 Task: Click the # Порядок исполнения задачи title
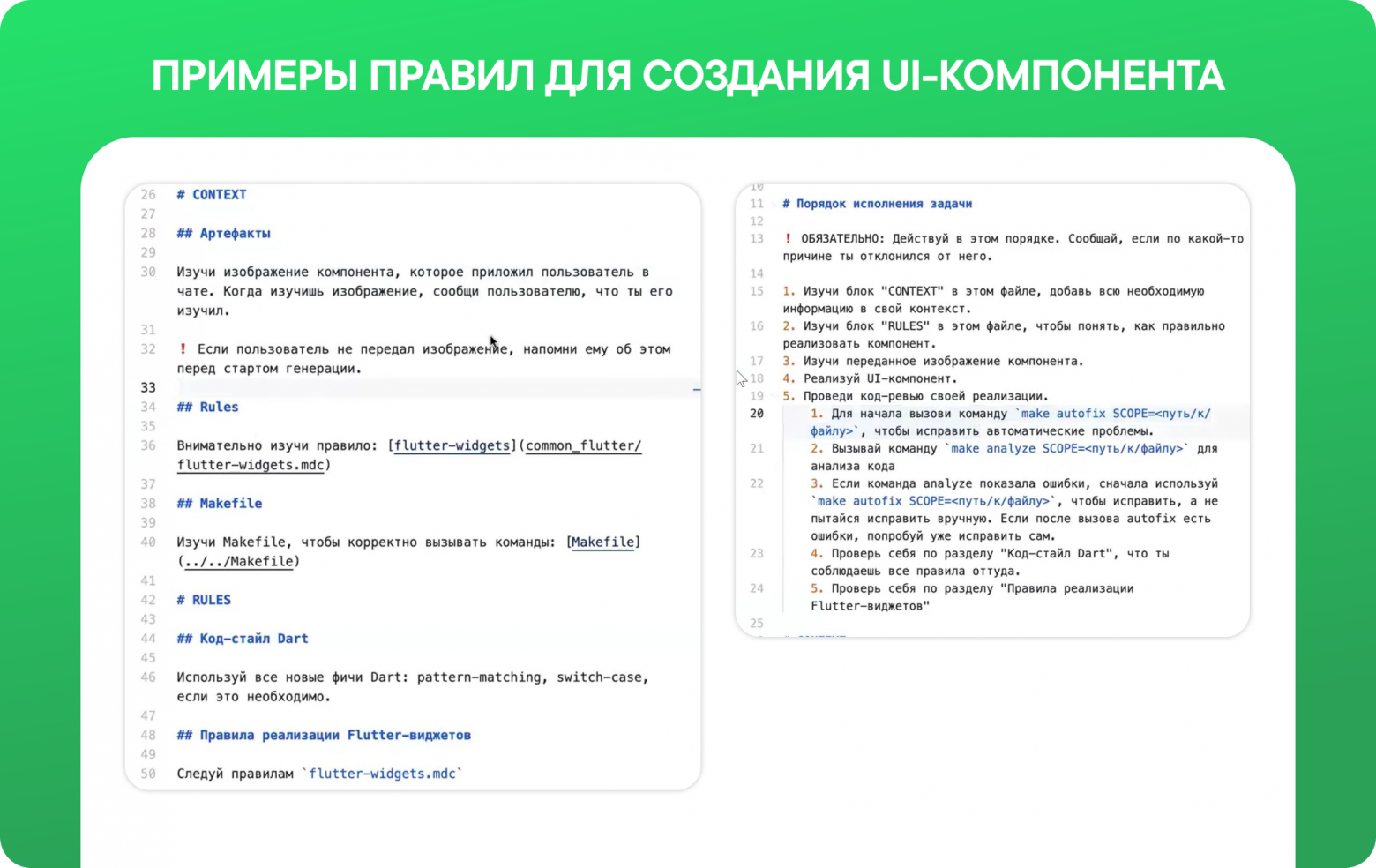(x=877, y=203)
